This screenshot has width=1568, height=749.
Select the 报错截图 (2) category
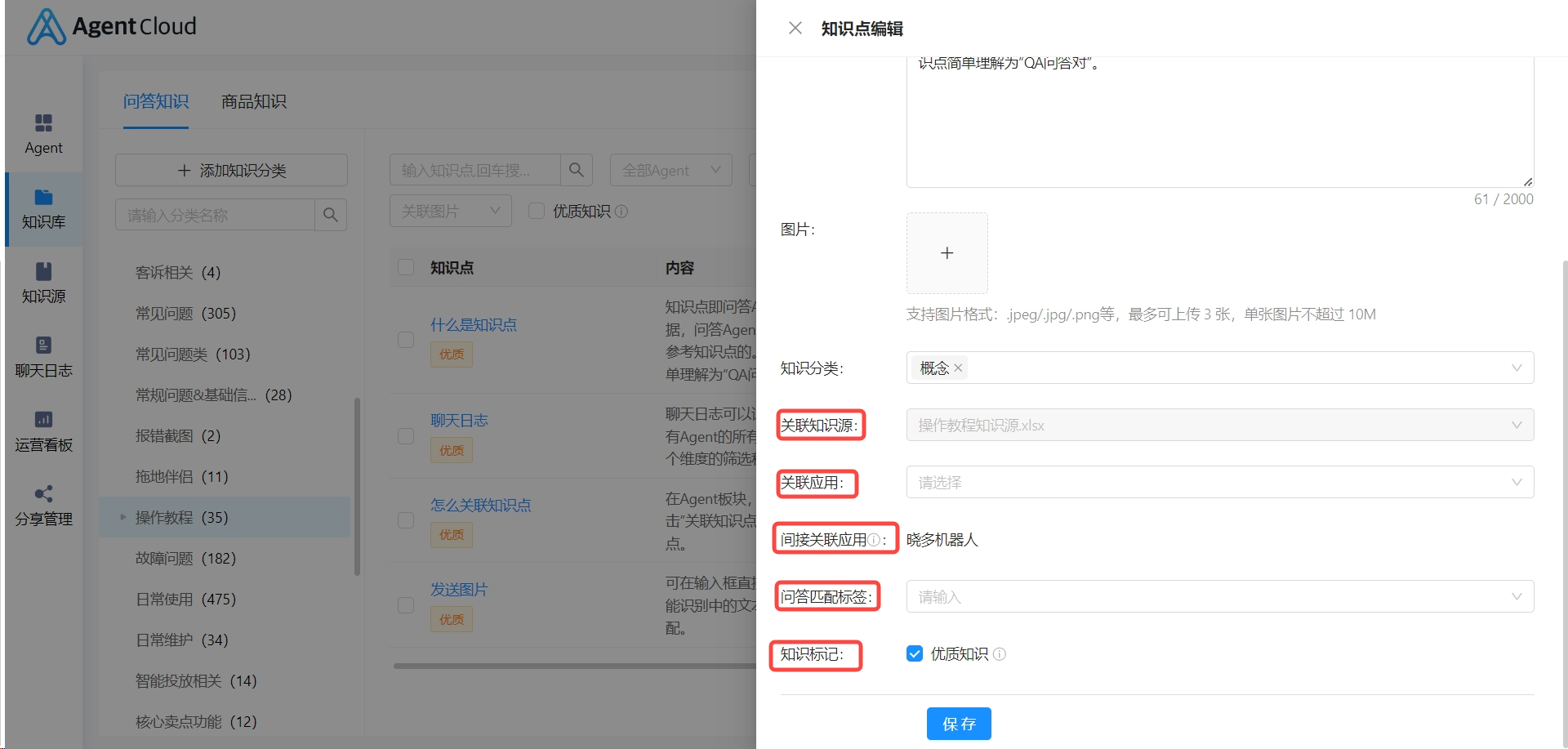178,435
